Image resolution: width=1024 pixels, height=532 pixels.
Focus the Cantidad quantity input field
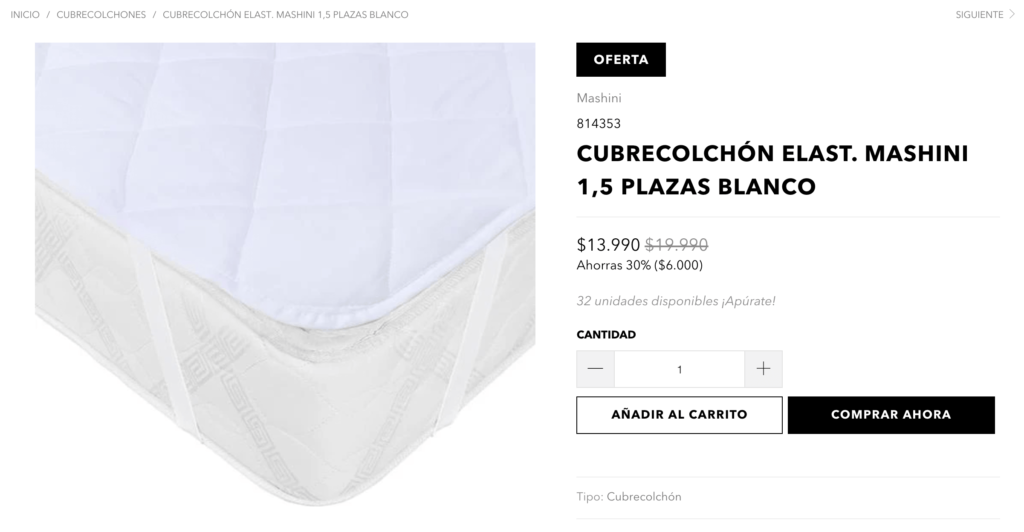point(679,369)
